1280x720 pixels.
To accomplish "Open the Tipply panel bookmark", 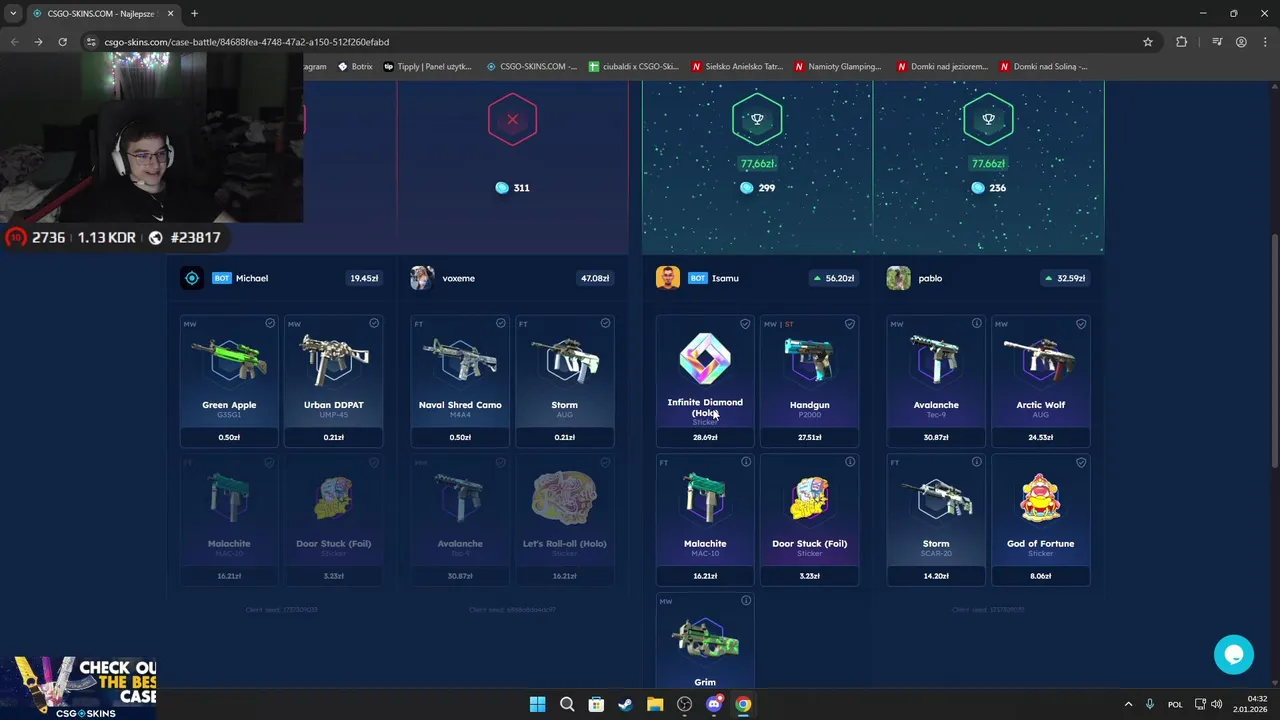I will [x=427, y=66].
